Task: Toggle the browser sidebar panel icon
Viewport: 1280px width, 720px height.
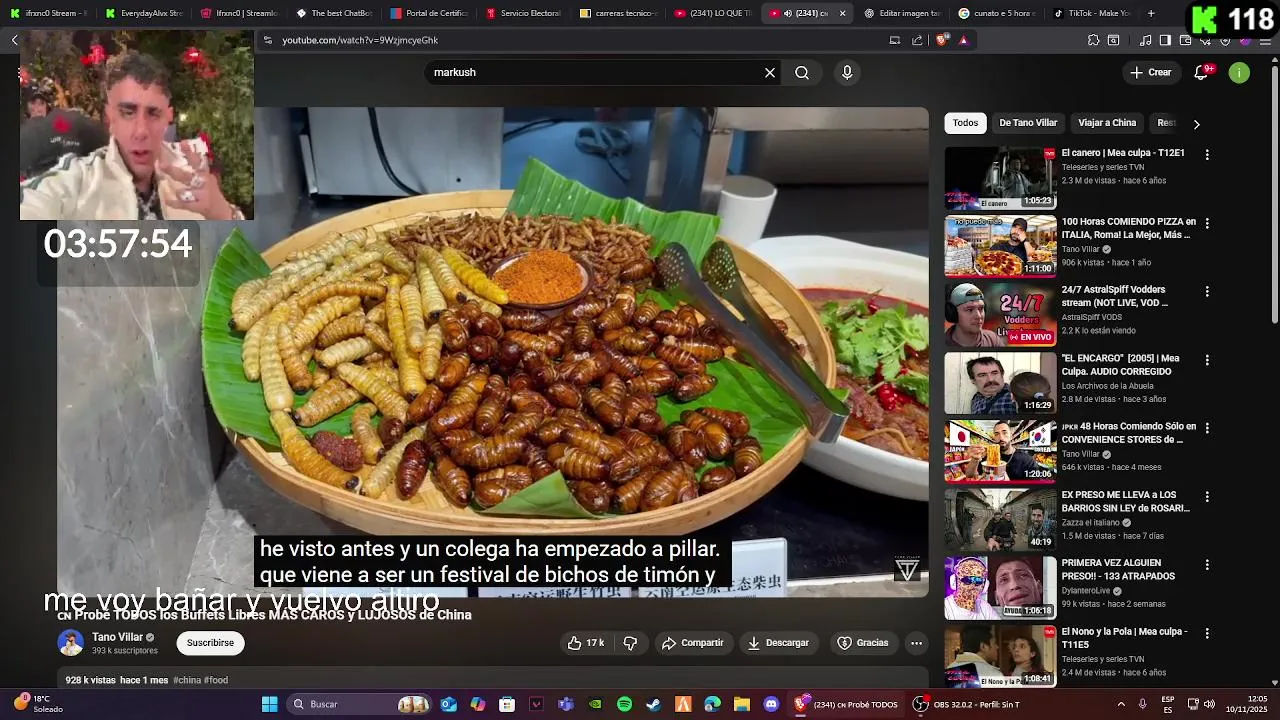Action: coord(1165,40)
